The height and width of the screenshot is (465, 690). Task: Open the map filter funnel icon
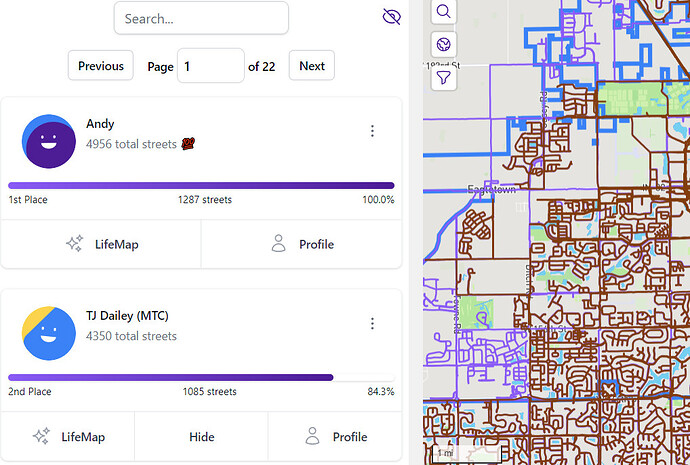click(444, 76)
